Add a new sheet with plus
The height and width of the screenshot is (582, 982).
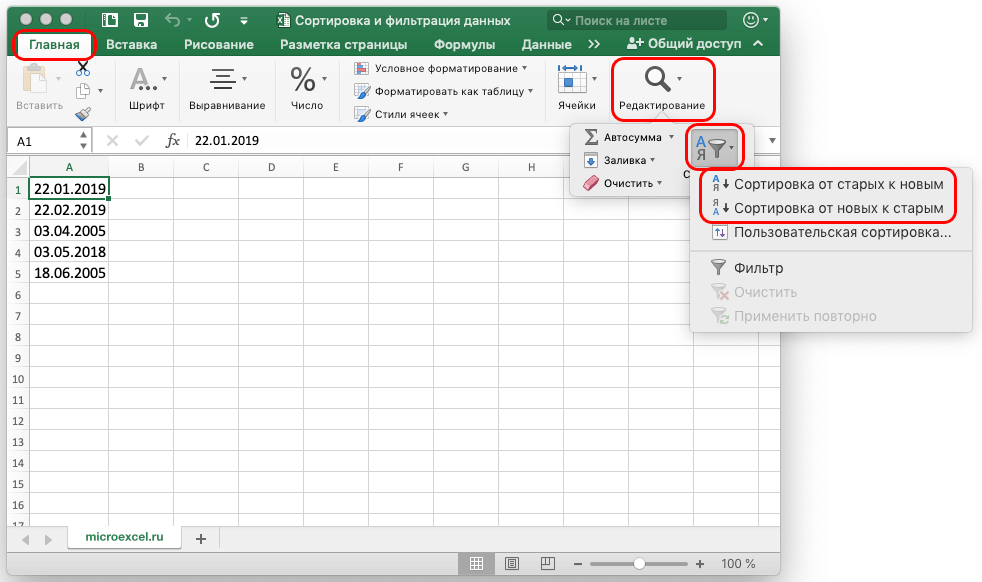[200, 539]
